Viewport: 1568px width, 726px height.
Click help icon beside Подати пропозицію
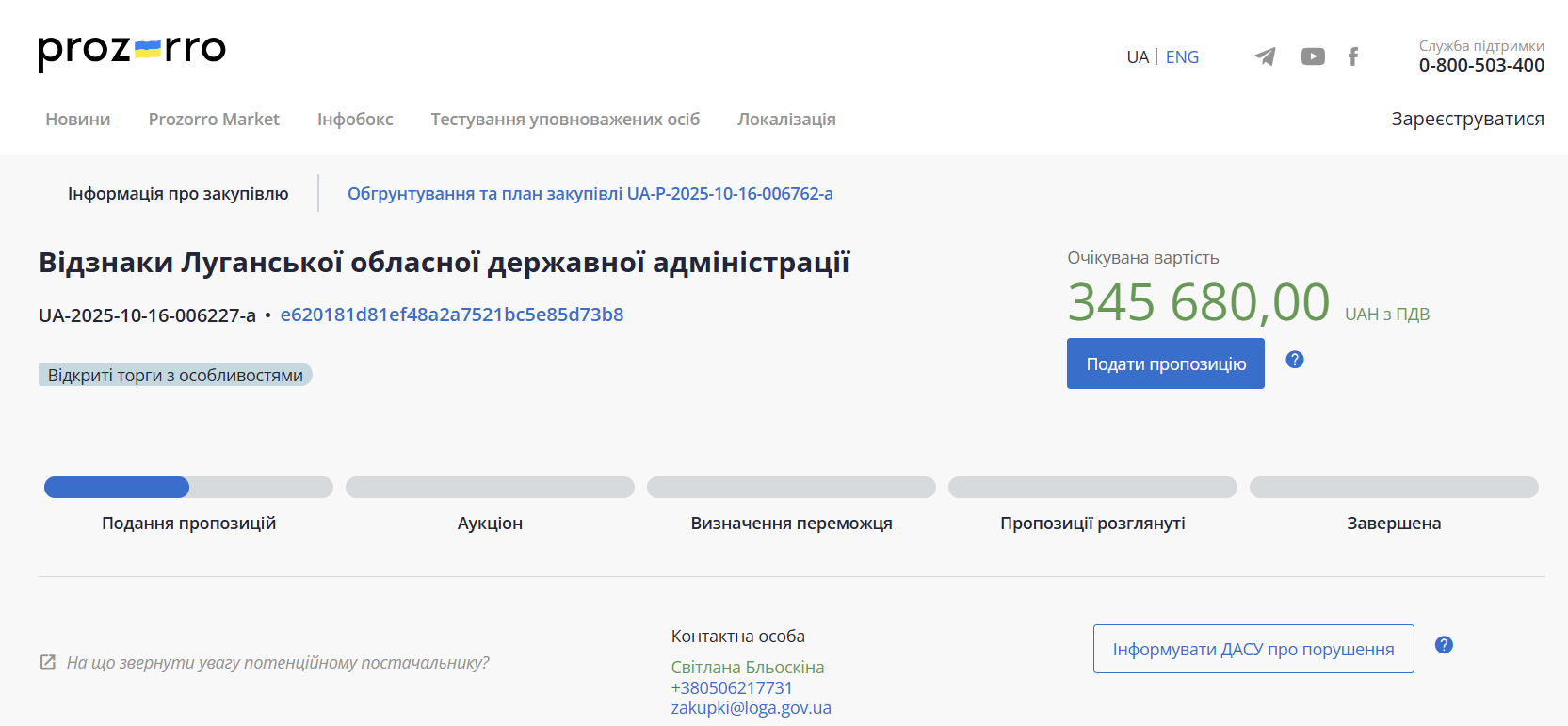point(1295,360)
